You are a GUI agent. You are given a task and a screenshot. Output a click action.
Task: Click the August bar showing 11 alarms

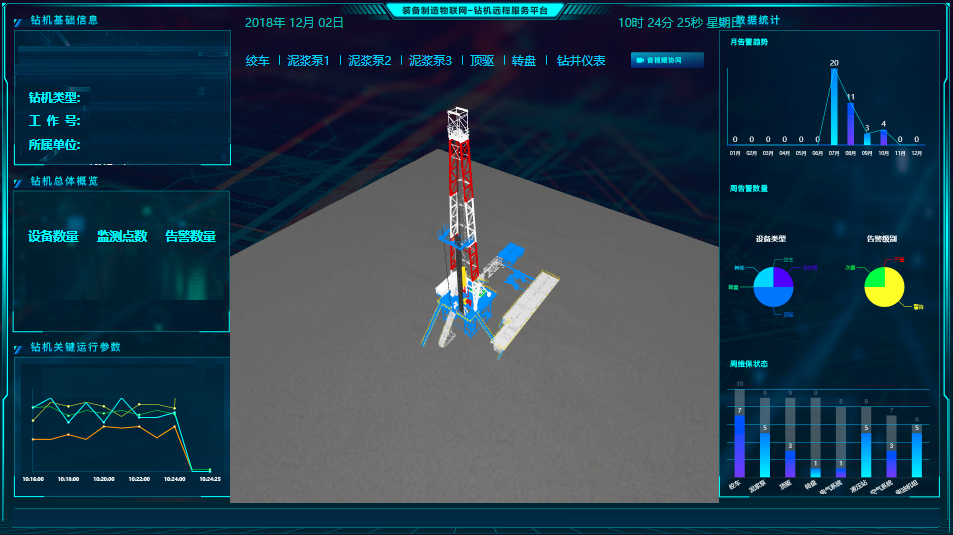pyautogui.click(x=850, y=124)
